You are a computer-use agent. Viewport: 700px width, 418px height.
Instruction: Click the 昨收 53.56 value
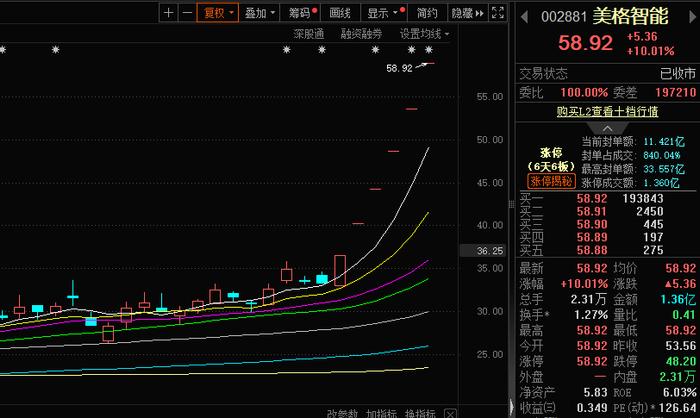pyautogui.click(x=680, y=346)
